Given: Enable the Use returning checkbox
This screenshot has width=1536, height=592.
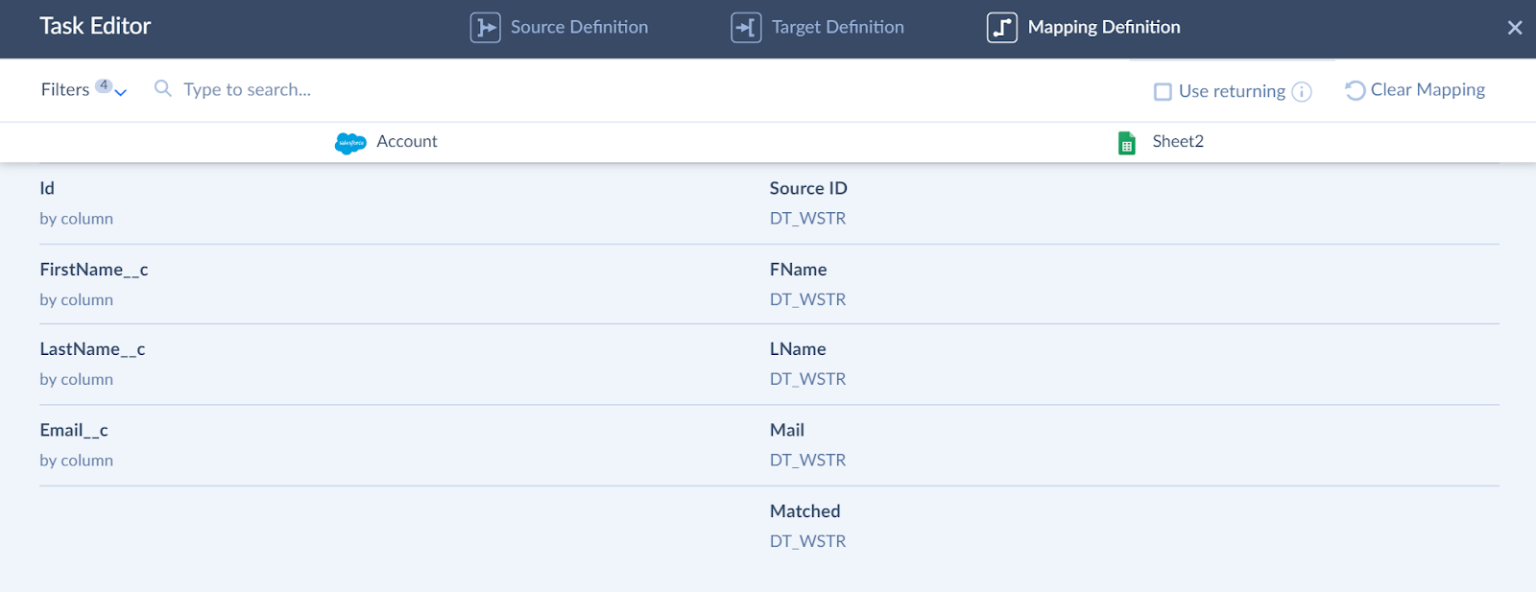Looking at the screenshot, I should (x=1163, y=92).
